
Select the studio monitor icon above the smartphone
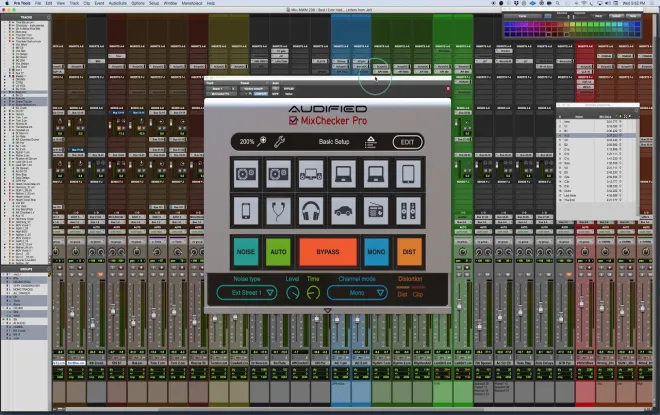246,173
